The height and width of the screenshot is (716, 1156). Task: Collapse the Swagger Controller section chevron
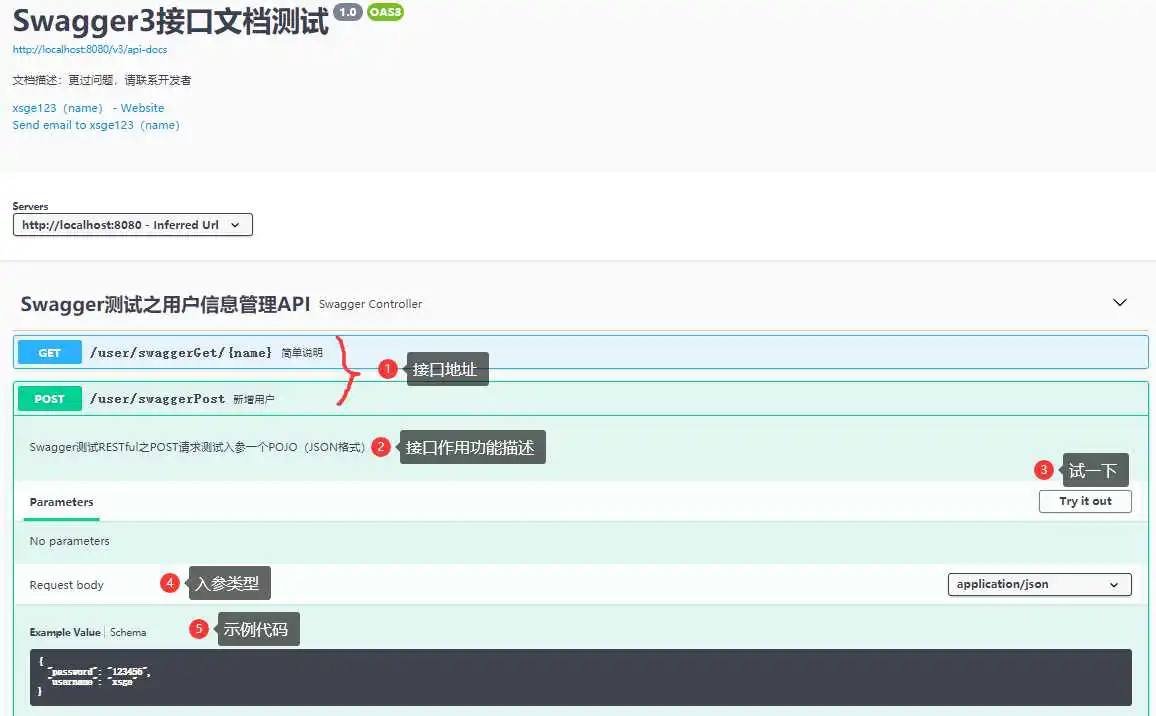[x=1120, y=302]
